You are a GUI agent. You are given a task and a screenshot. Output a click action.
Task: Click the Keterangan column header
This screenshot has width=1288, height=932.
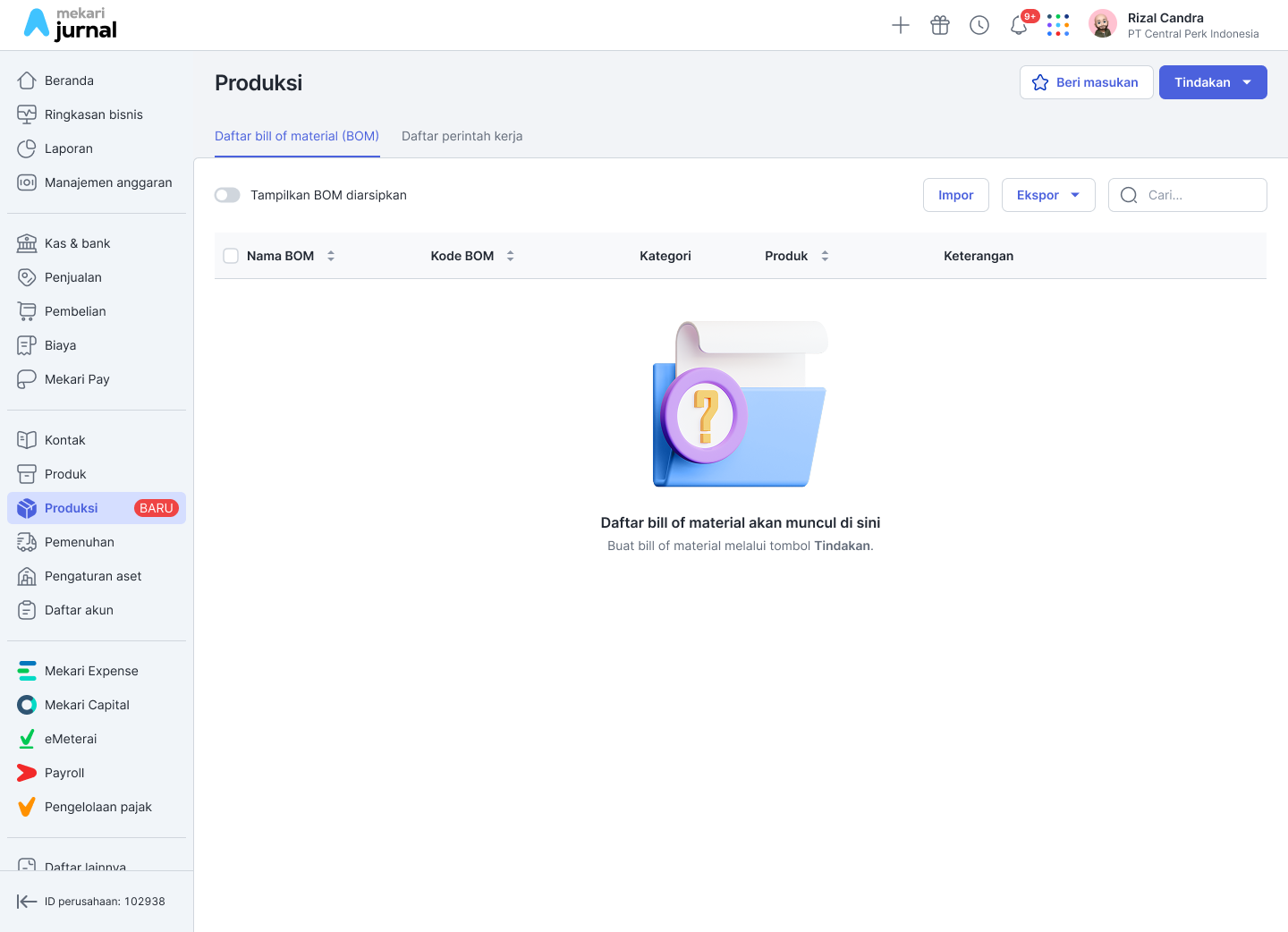(x=979, y=256)
